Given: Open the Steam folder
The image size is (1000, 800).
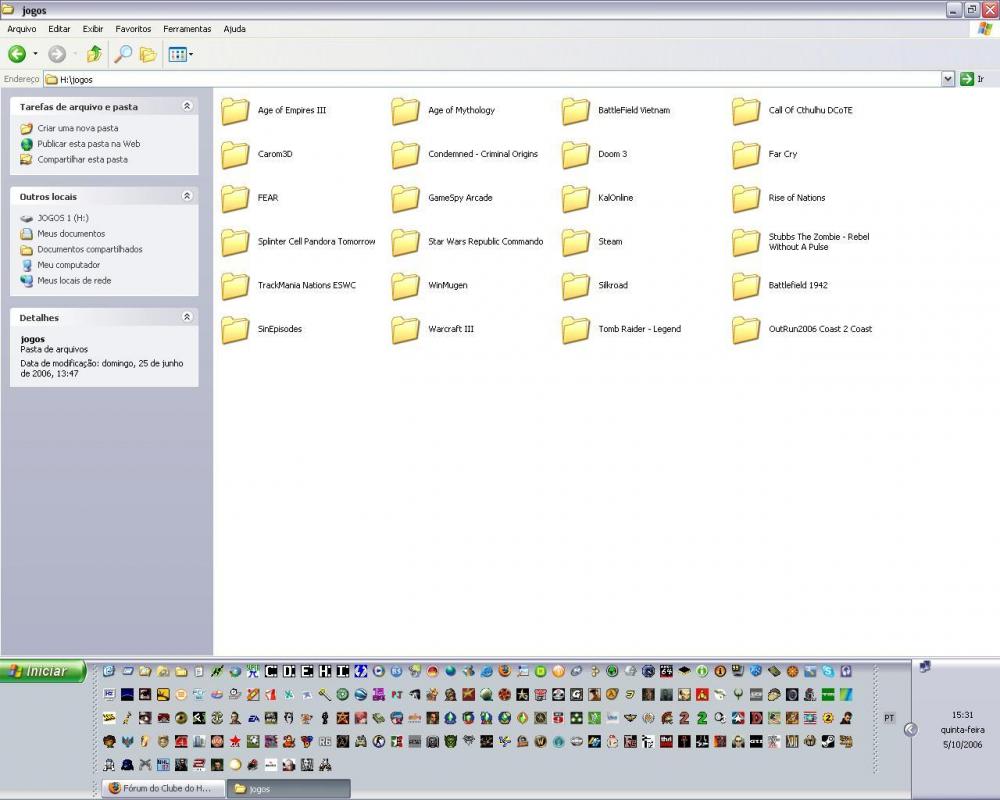Looking at the screenshot, I should (576, 242).
